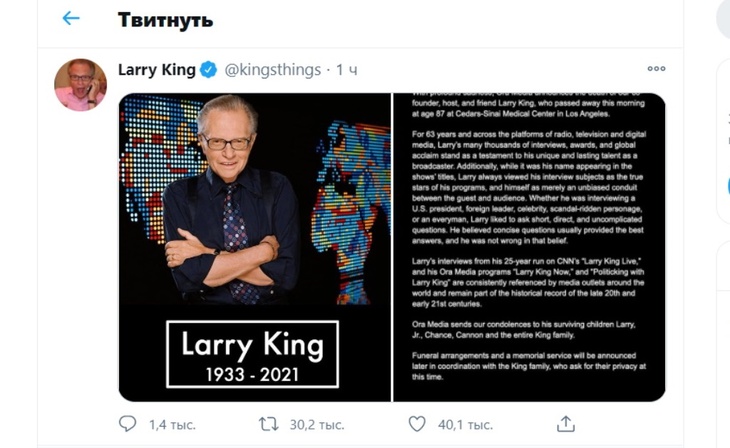Click the blue verified badge
This screenshot has width=730, height=448.
[208, 70]
